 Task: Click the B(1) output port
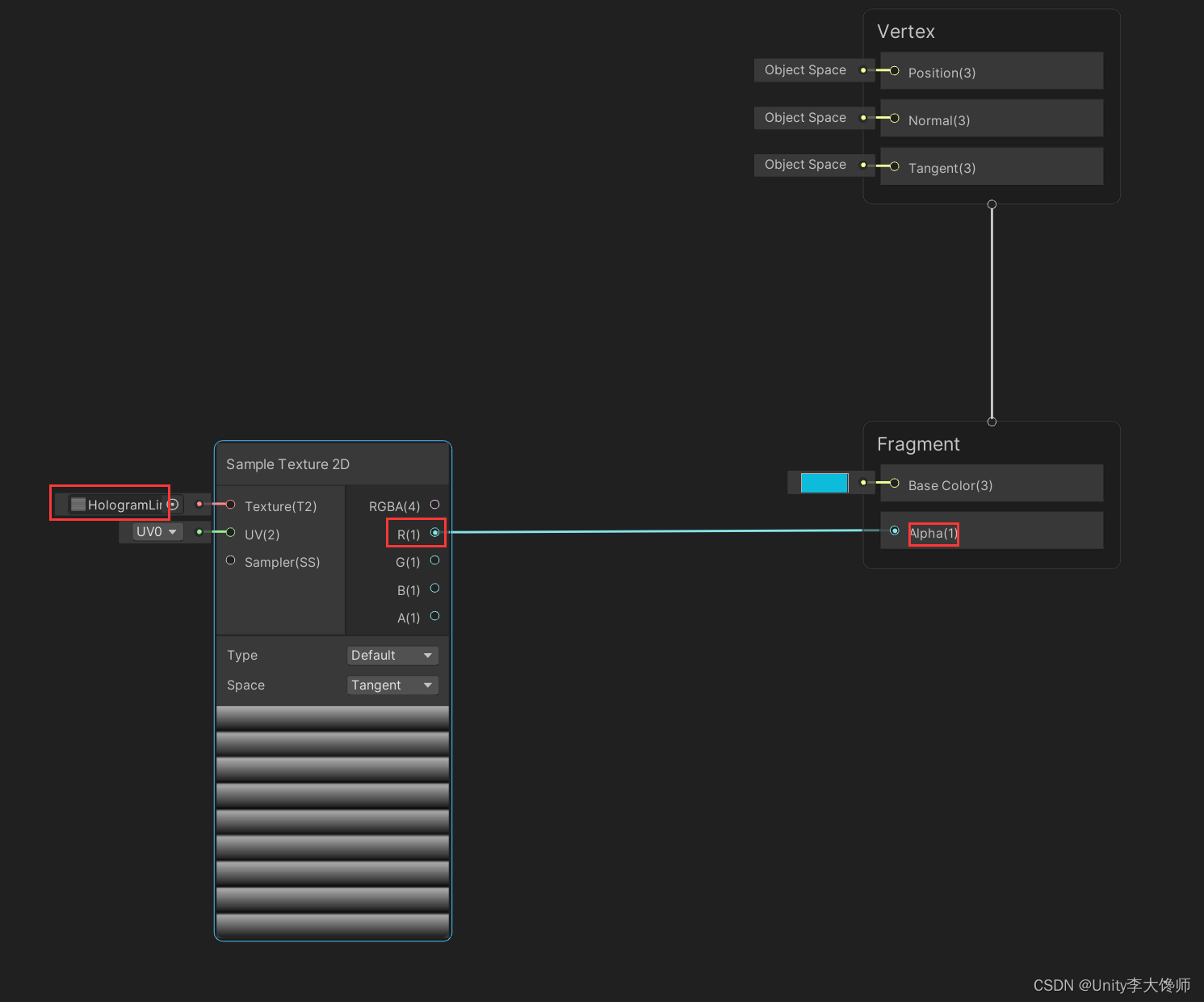tap(434, 588)
